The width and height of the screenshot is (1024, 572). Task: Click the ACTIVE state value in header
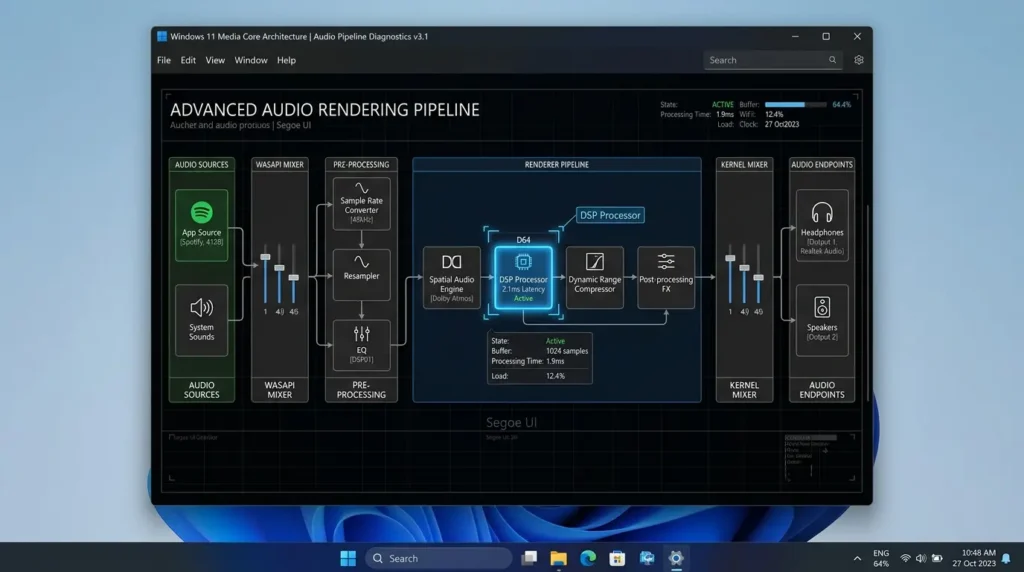tap(722, 104)
